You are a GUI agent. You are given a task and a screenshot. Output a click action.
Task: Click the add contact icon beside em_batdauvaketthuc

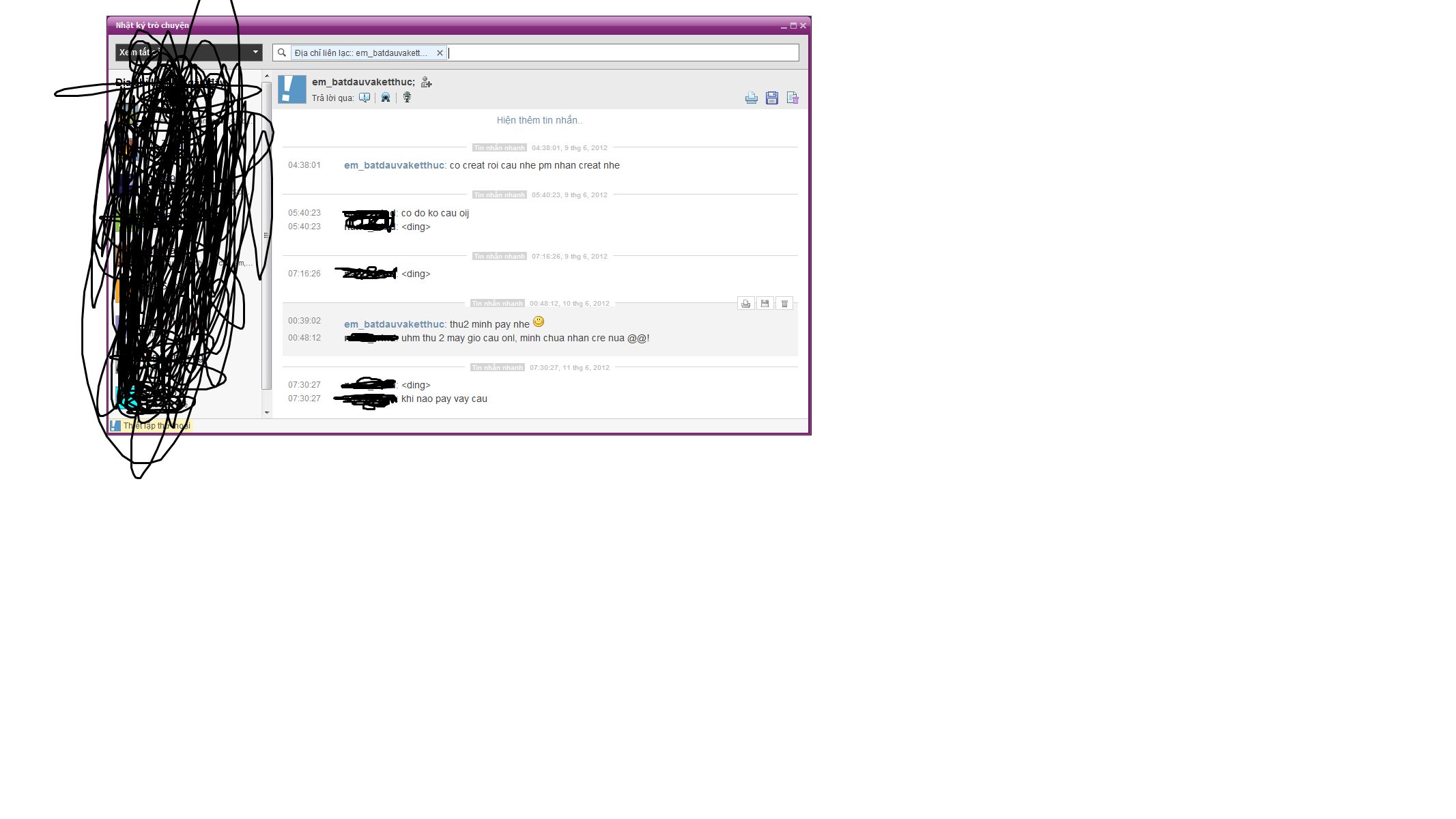(x=427, y=83)
